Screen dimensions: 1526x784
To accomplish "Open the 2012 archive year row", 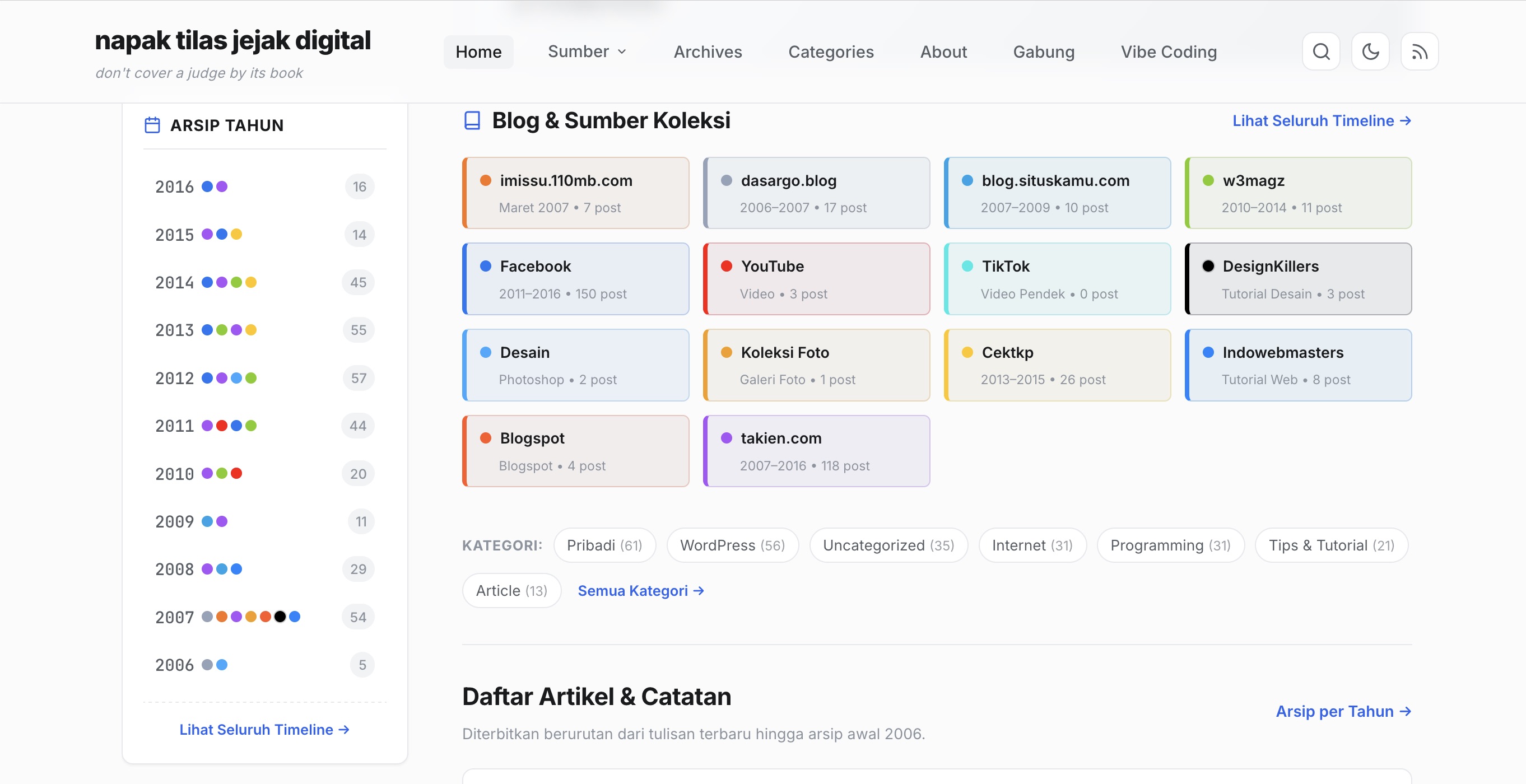I will pyautogui.click(x=265, y=378).
